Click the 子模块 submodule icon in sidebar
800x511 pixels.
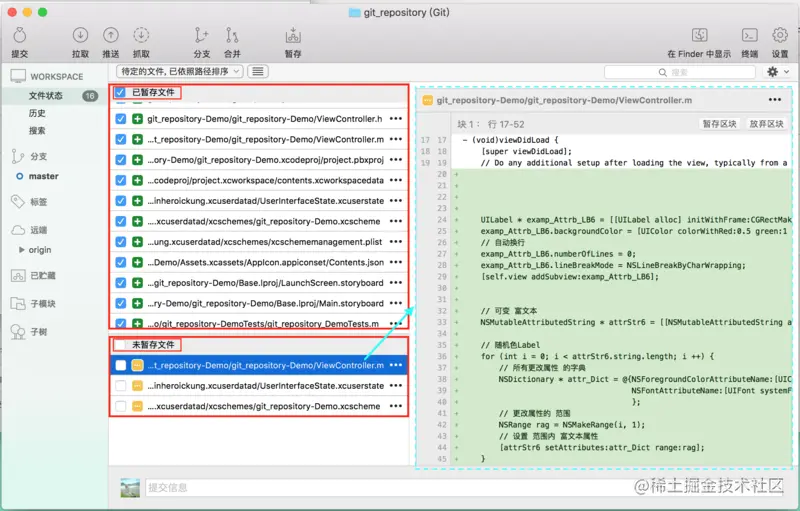point(18,303)
